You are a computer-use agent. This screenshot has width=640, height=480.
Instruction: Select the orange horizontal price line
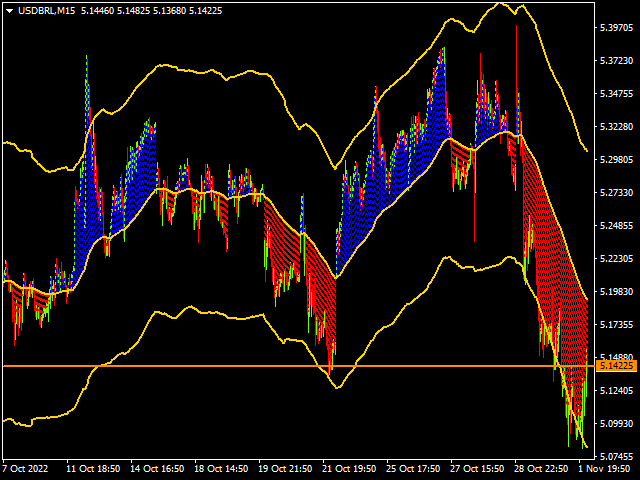tap(299, 366)
